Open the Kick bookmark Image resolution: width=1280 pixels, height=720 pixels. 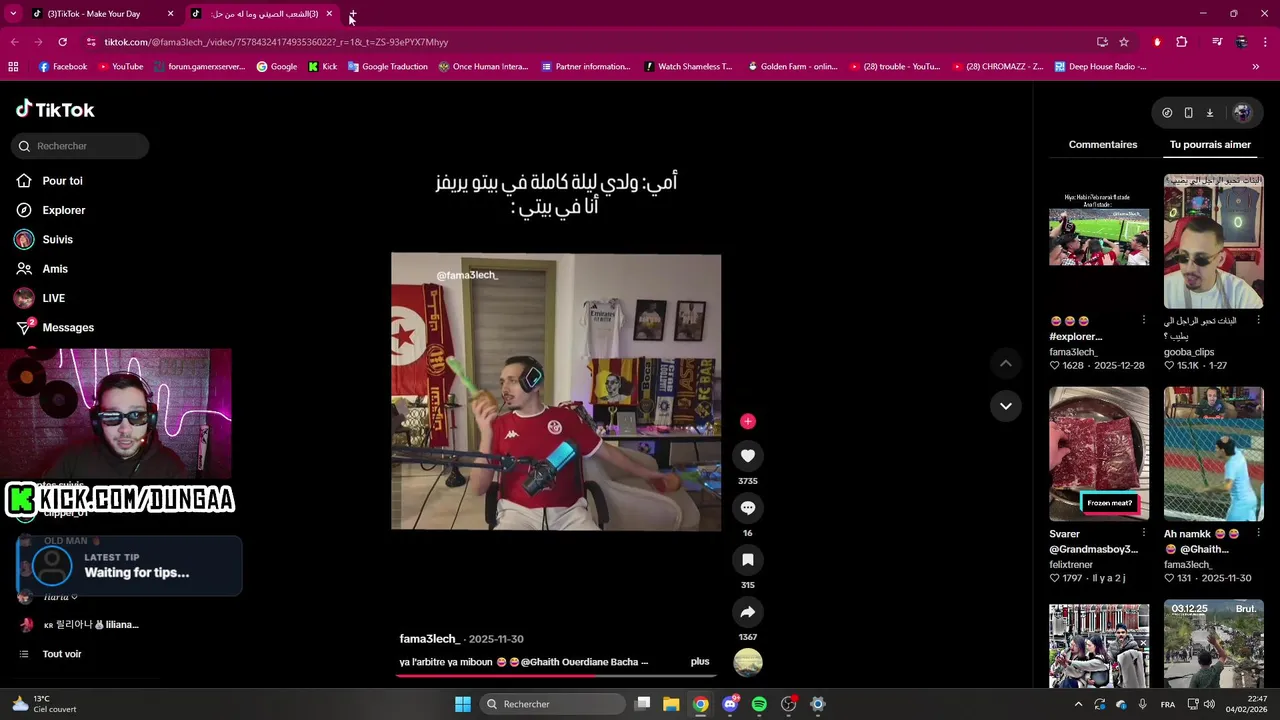tap(322, 67)
